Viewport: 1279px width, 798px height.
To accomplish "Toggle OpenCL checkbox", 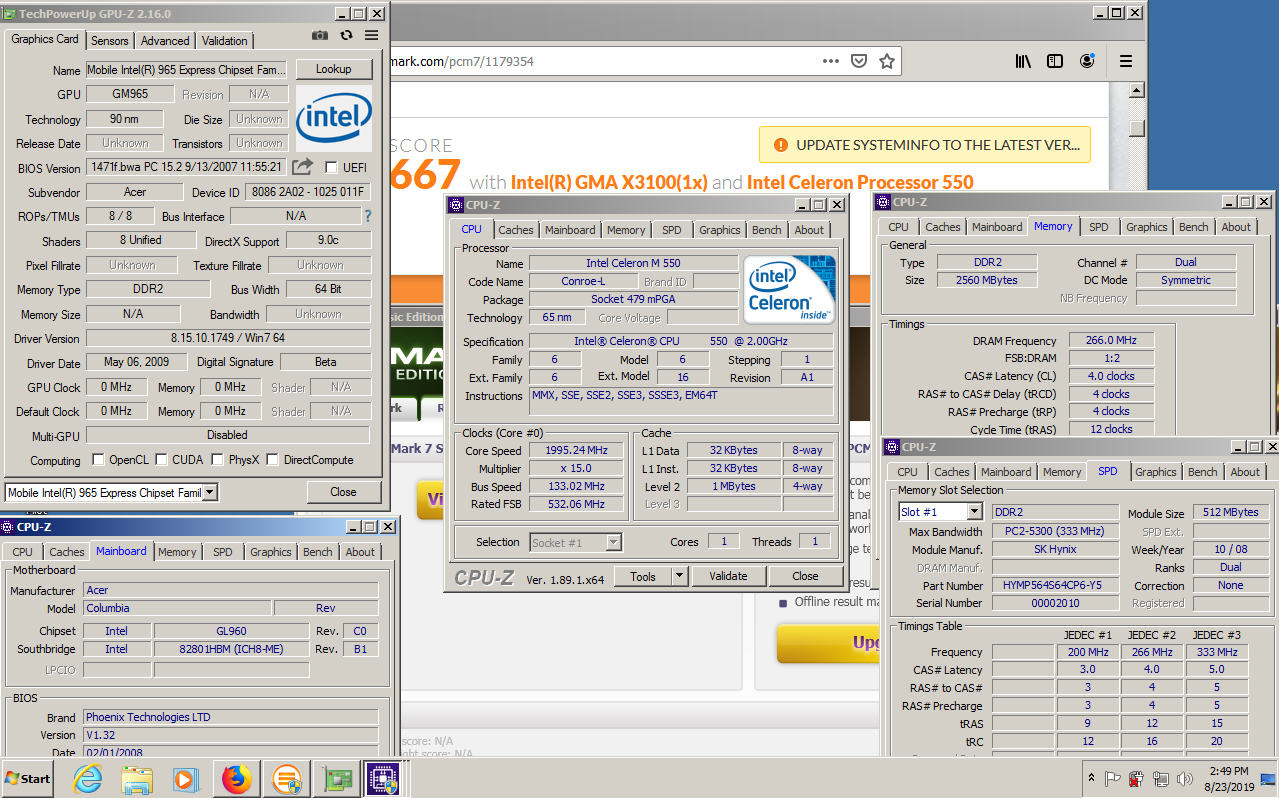I will tap(98, 460).
